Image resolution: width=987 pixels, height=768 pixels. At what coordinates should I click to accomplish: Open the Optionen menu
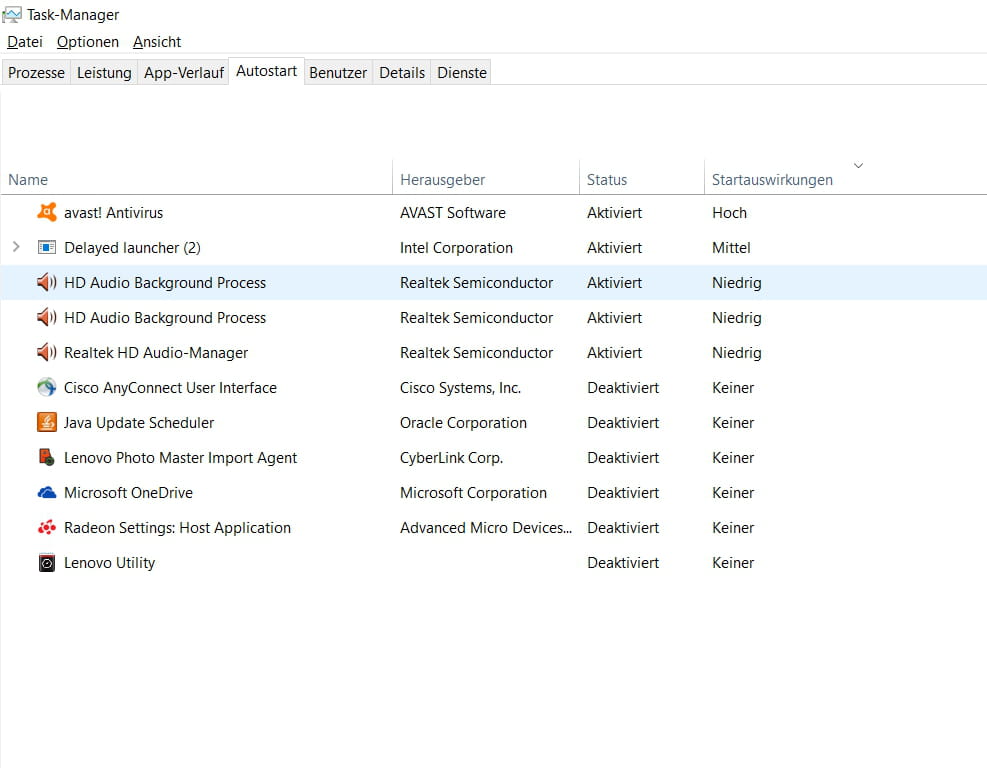[x=87, y=42]
